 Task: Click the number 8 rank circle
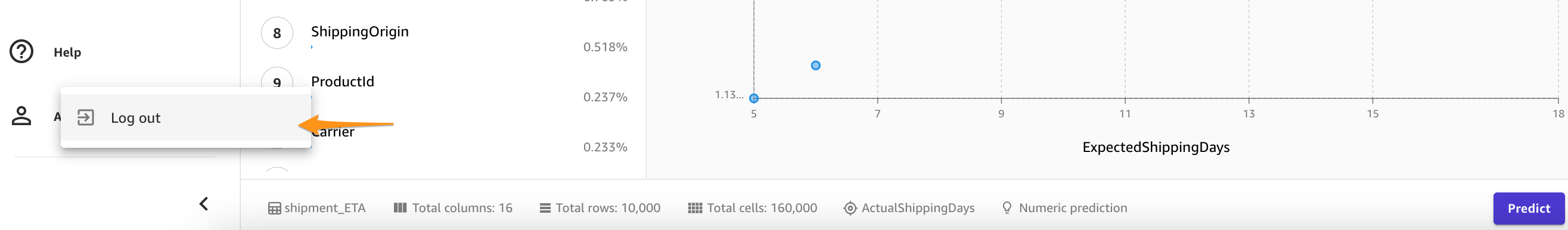pyautogui.click(x=277, y=33)
